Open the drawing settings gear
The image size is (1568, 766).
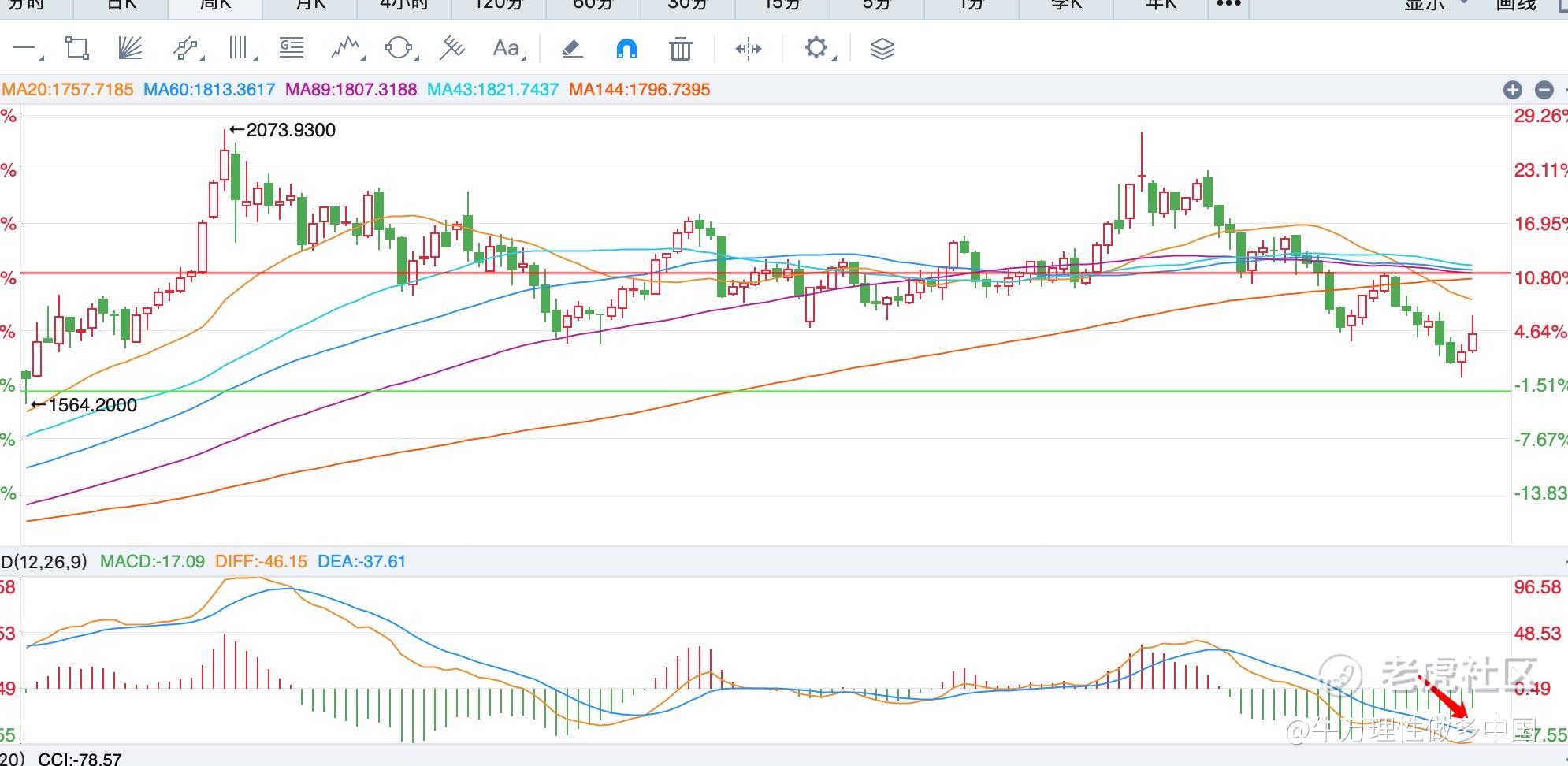pos(816,48)
